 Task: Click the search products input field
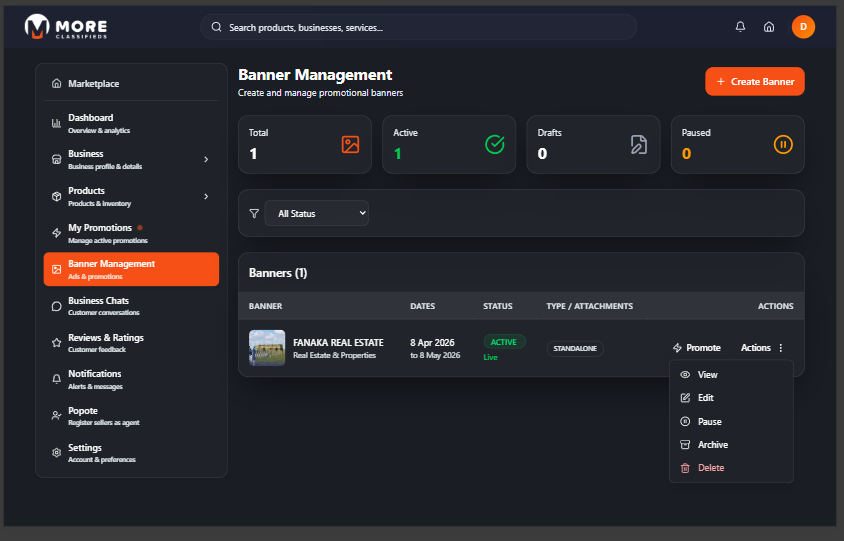(420, 27)
